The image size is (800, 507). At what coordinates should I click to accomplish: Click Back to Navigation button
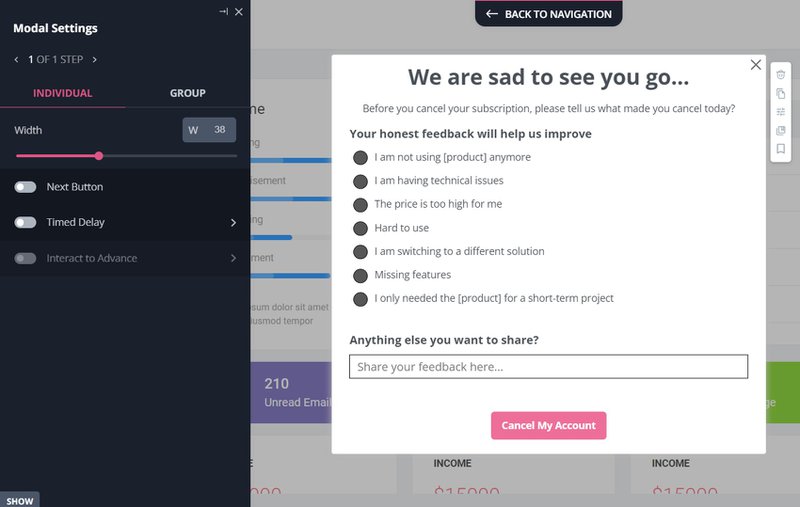(x=548, y=14)
